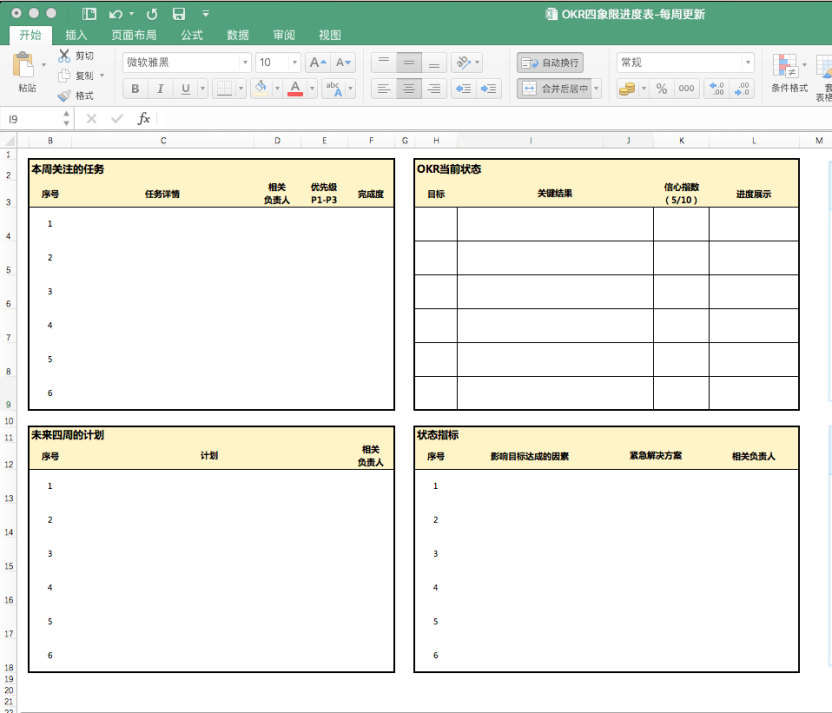Image resolution: width=832 pixels, height=713 pixels.
Task: Click select-all corner triangle
Action: pyautogui.click(x=9, y=141)
